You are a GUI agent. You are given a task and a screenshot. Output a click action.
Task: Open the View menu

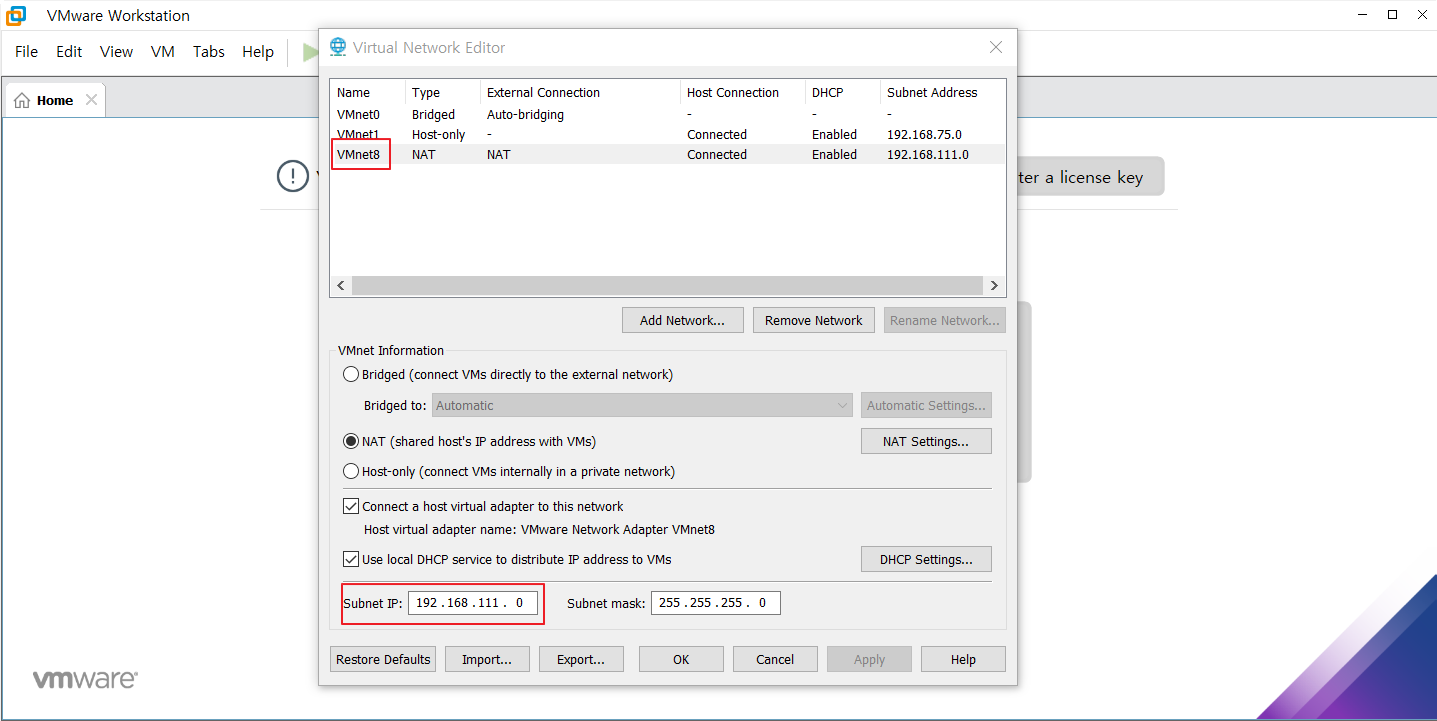116,52
